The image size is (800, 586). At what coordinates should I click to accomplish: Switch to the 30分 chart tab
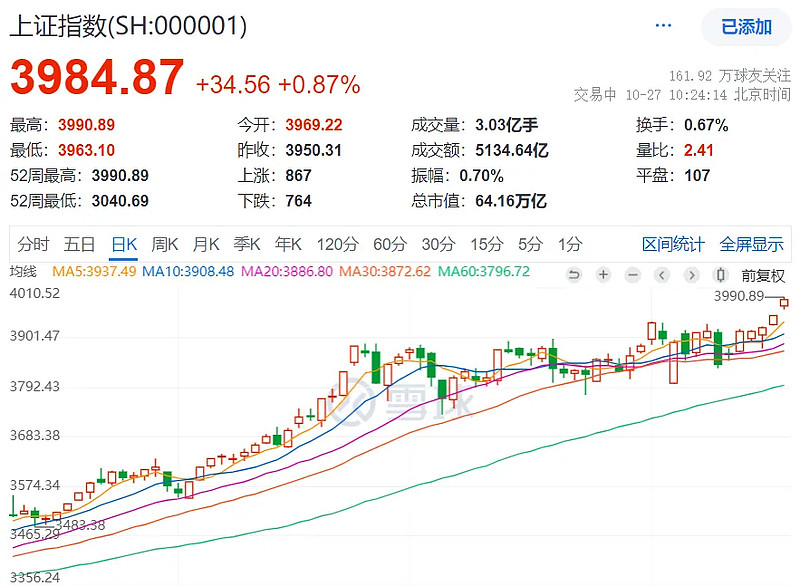(438, 244)
